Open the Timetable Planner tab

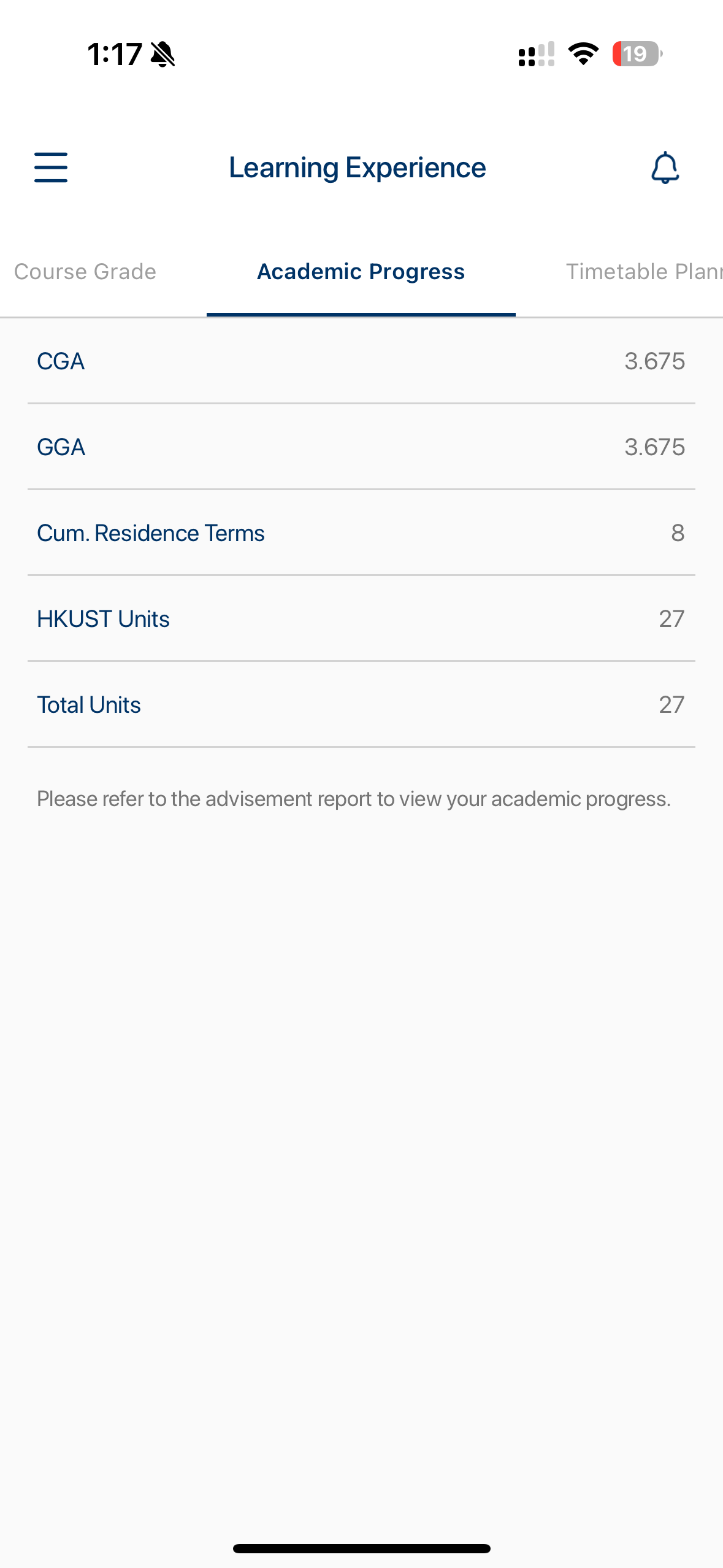pos(643,272)
